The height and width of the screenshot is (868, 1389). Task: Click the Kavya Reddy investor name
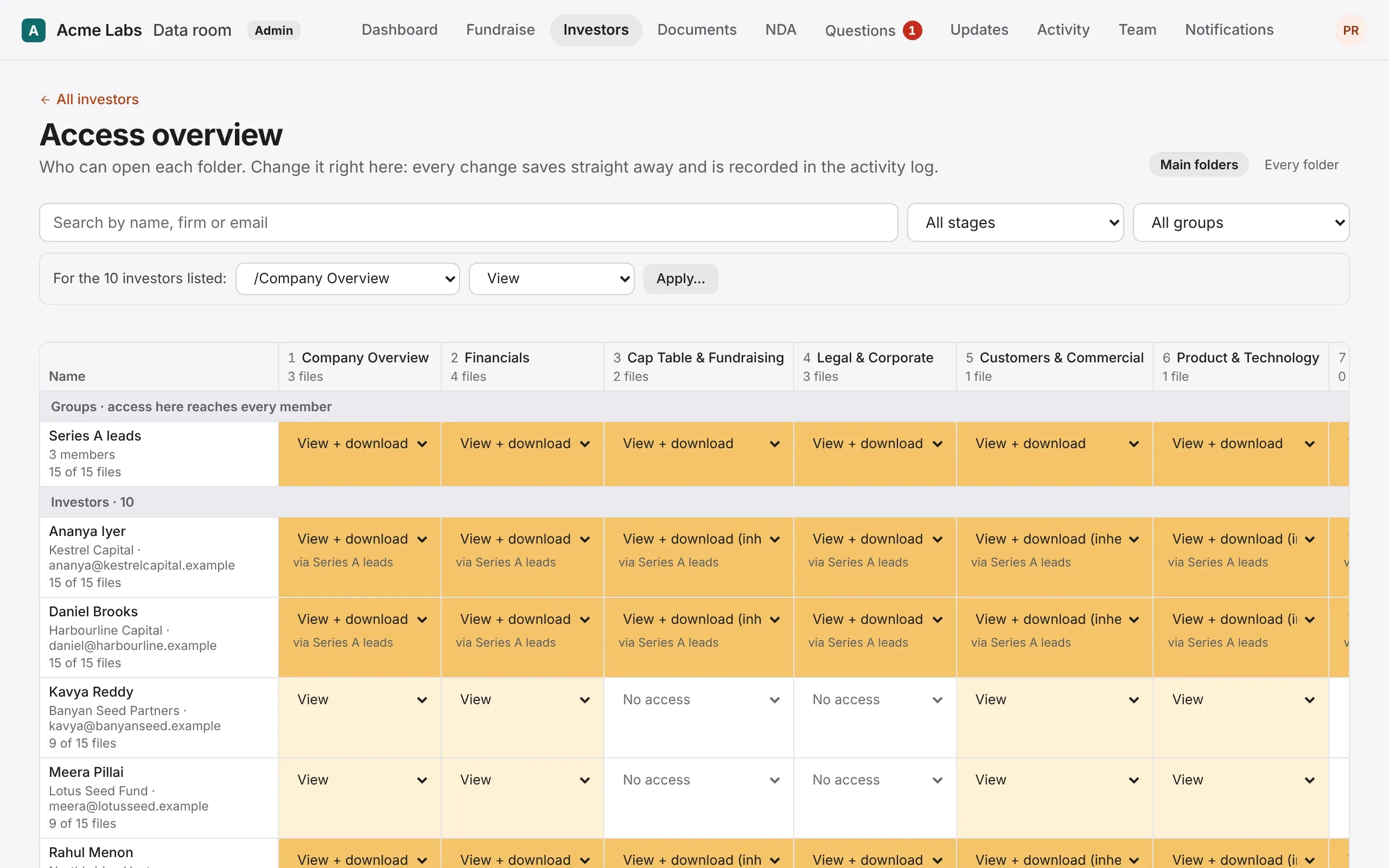coord(91,692)
